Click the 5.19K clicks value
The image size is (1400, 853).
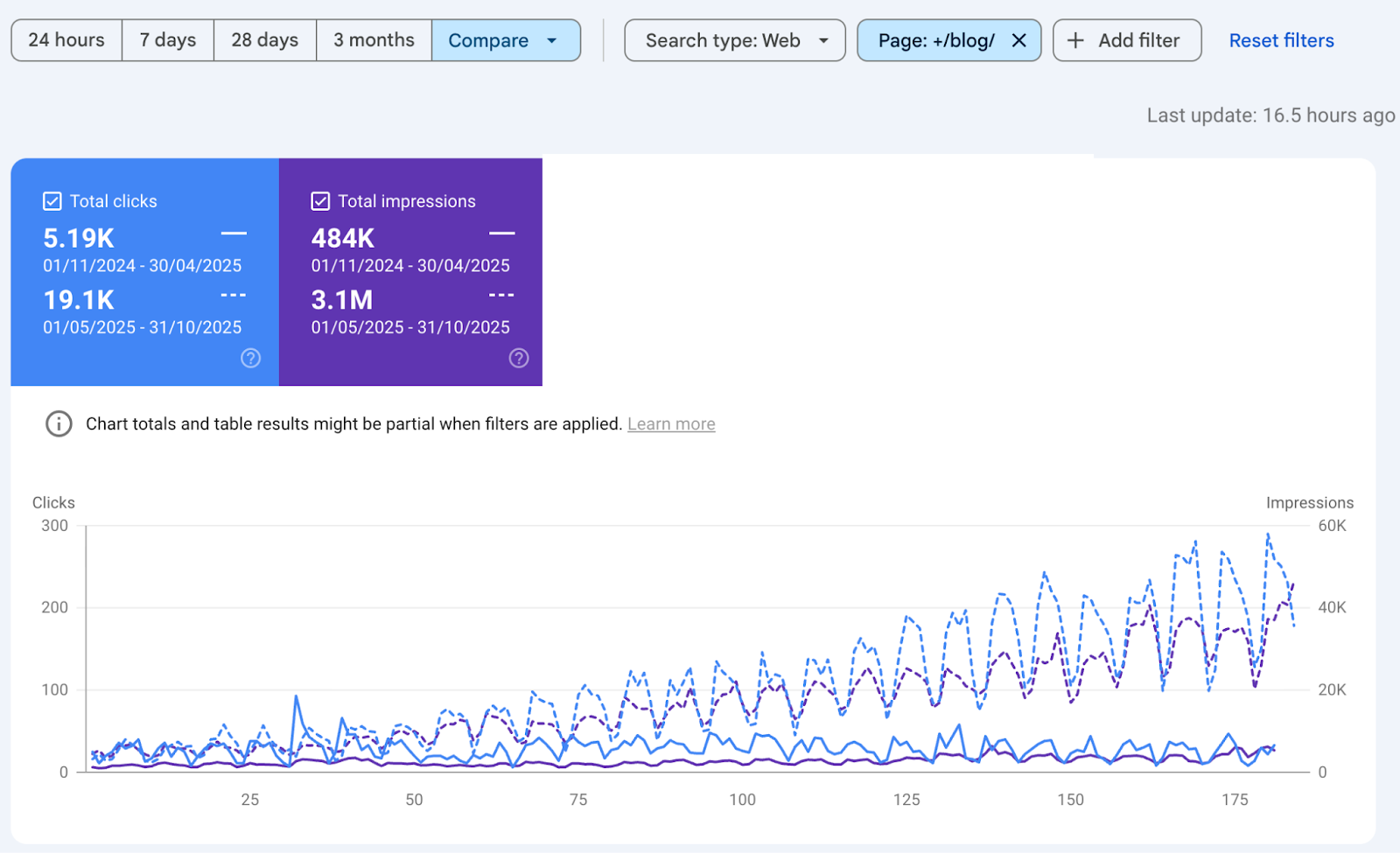[79, 238]
